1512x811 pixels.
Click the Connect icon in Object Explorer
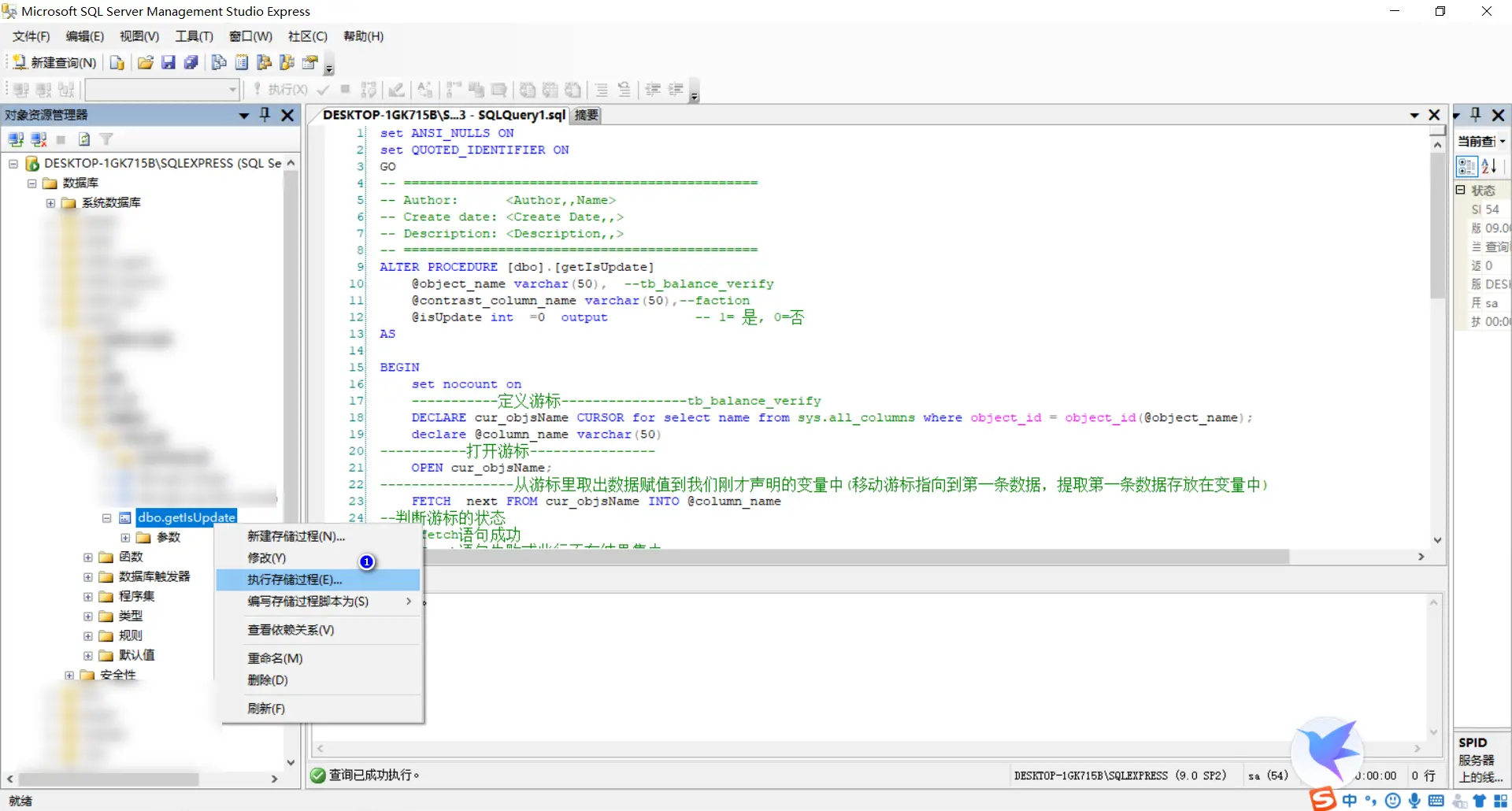[x=16, y=139]
